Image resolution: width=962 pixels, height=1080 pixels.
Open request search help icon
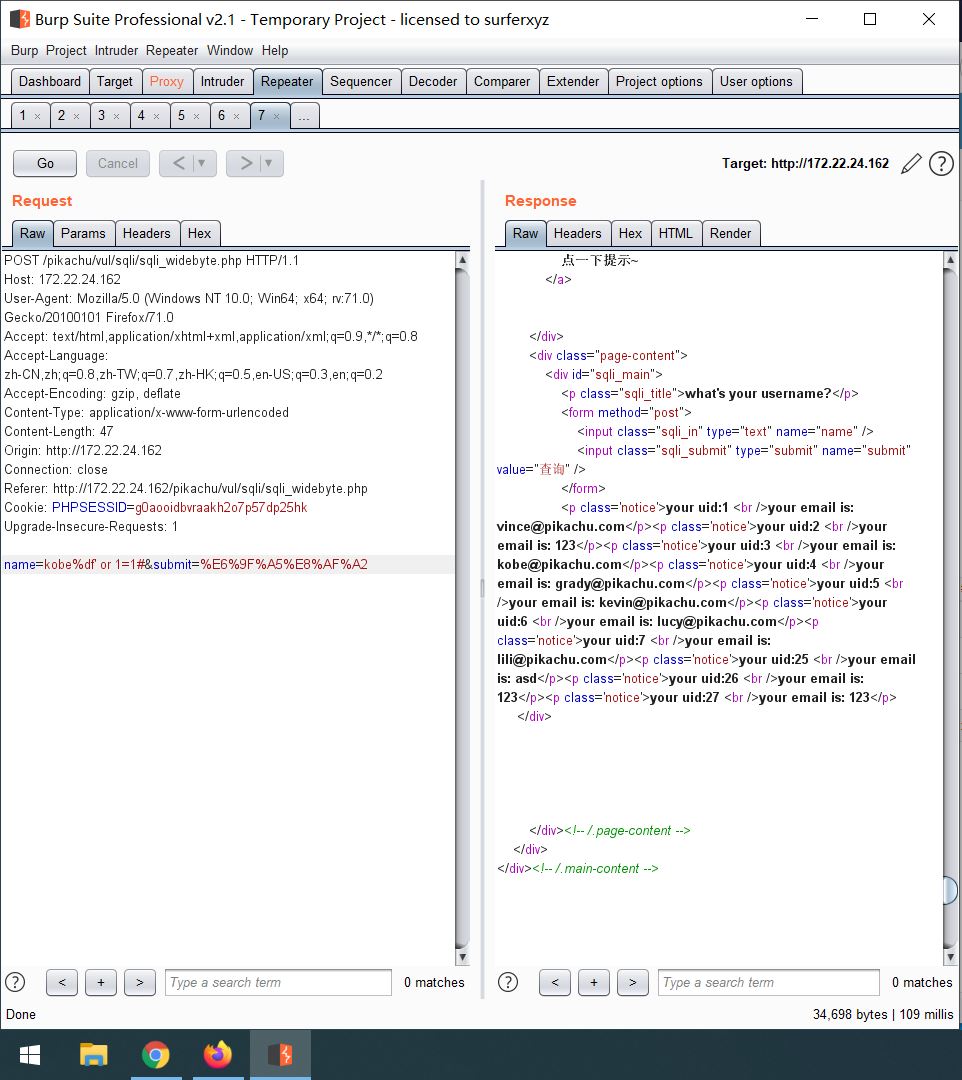pos(15,982)
